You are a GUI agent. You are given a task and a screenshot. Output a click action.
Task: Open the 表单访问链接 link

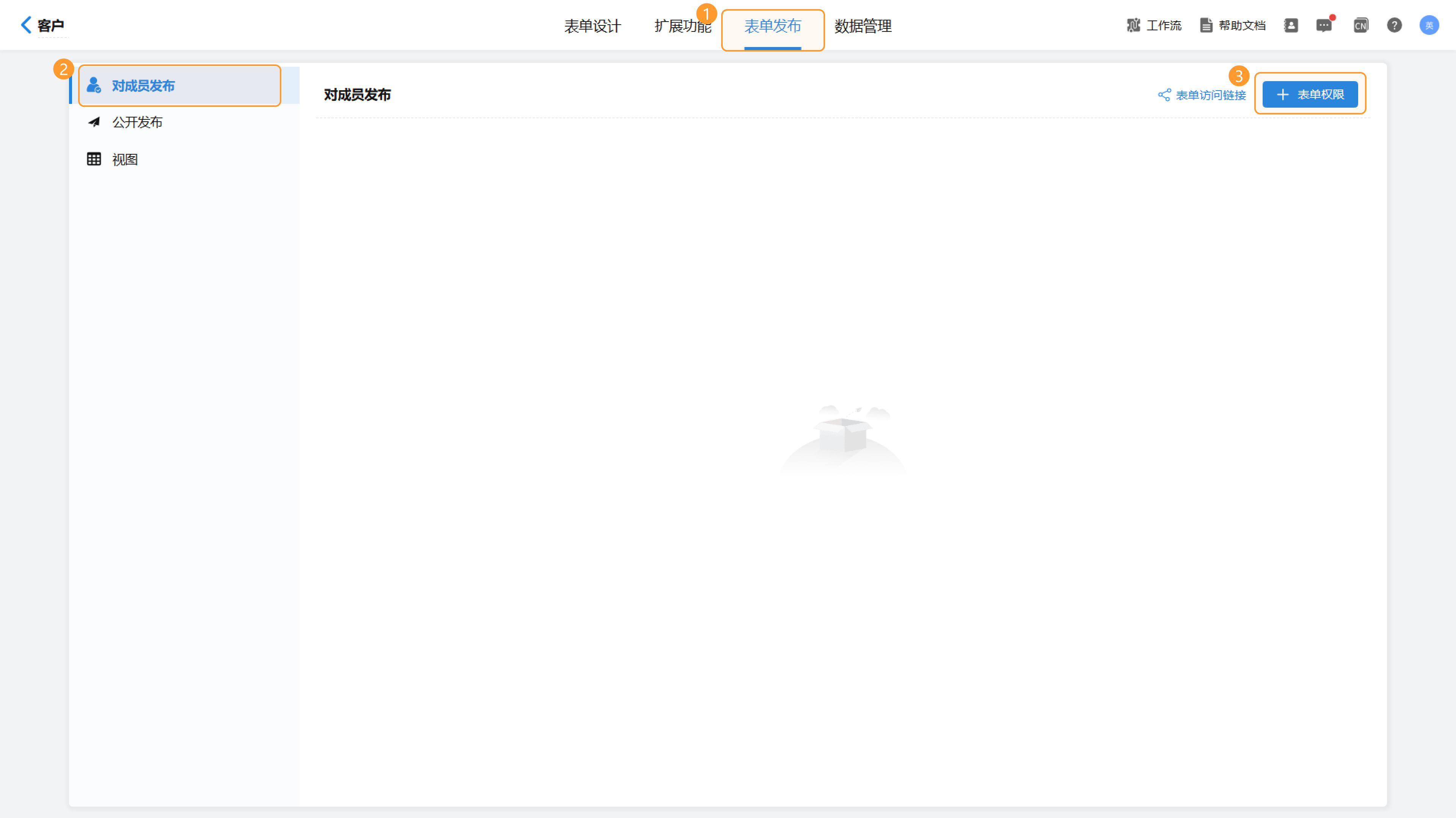click(x=1202, y=95)
